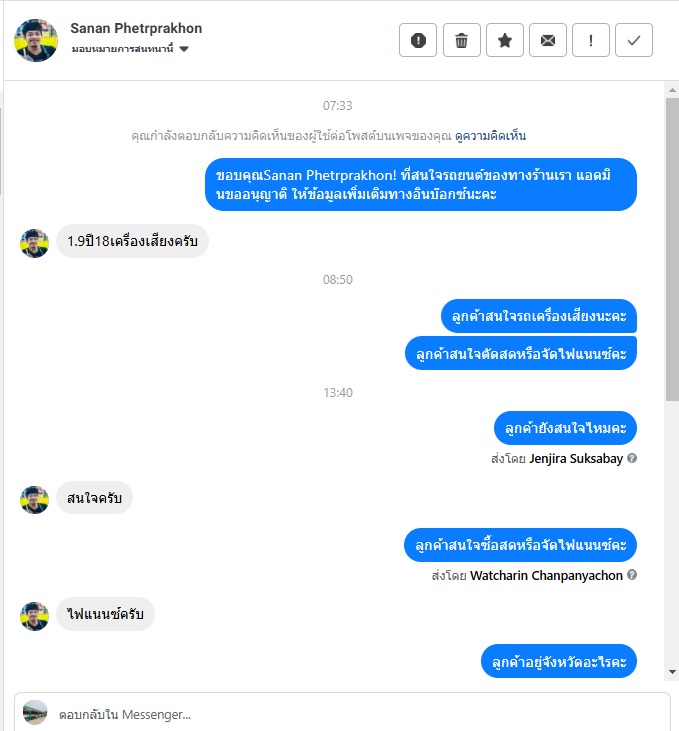Expand the assign conversation dropdown arrow
This screenshot has height=731, width=679.
point(184,49)
